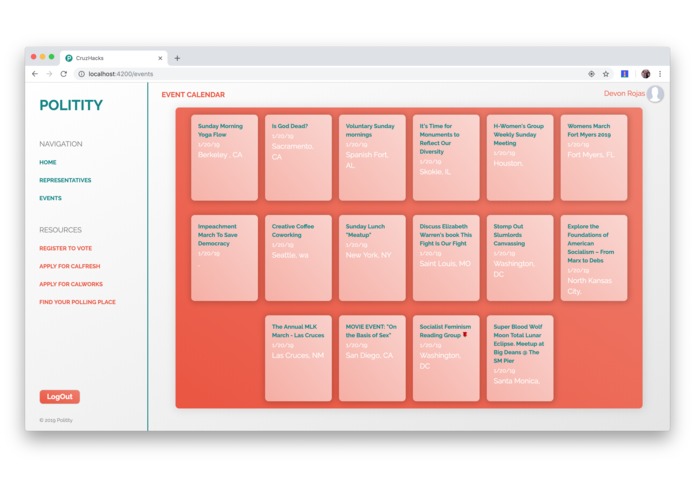Click the NAVIGATION section label
This screenshot has width=695, height=494.
[61, 144]
